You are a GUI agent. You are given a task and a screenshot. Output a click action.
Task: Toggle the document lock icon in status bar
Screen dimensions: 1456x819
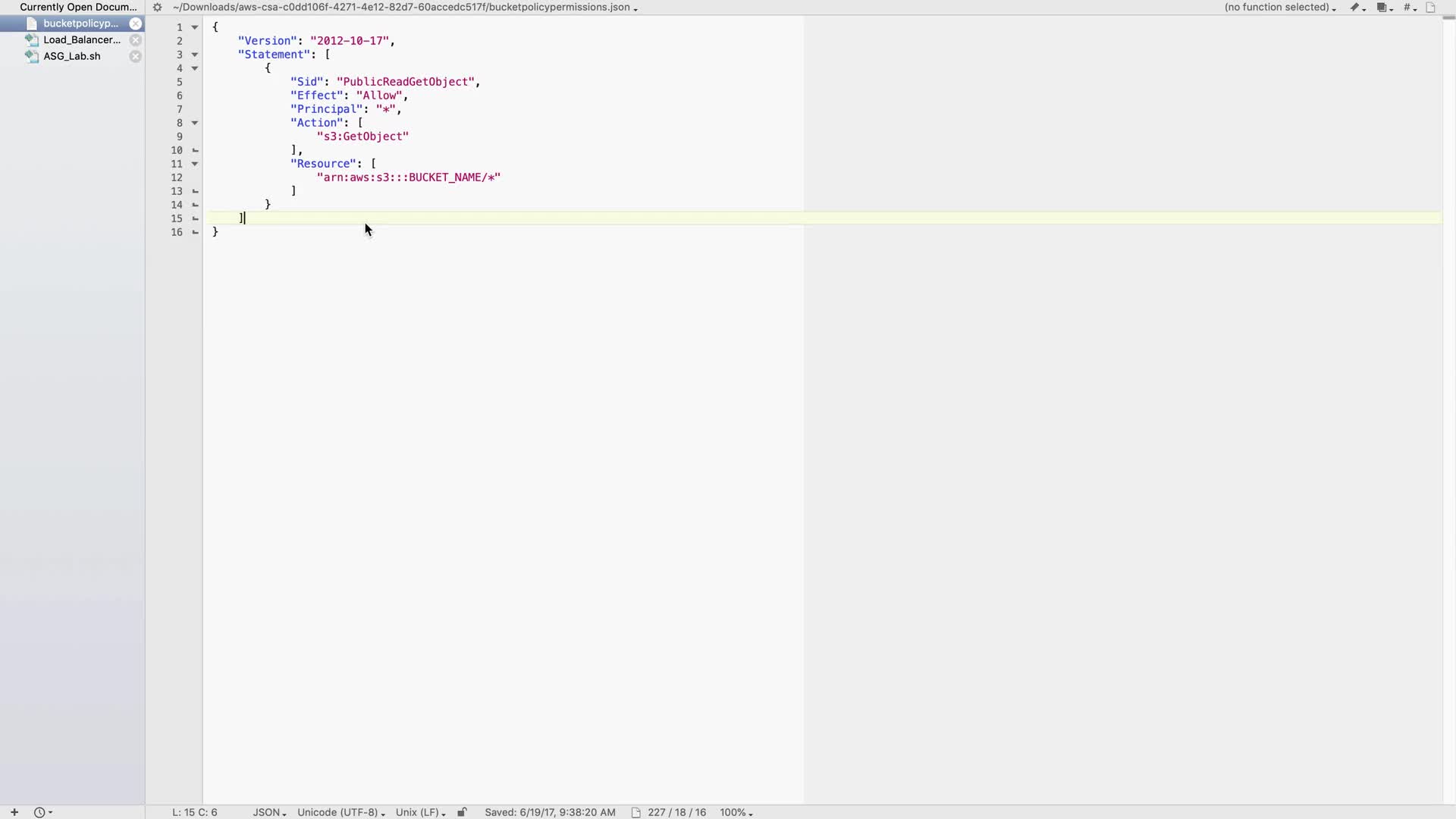(x=462, y=812)
